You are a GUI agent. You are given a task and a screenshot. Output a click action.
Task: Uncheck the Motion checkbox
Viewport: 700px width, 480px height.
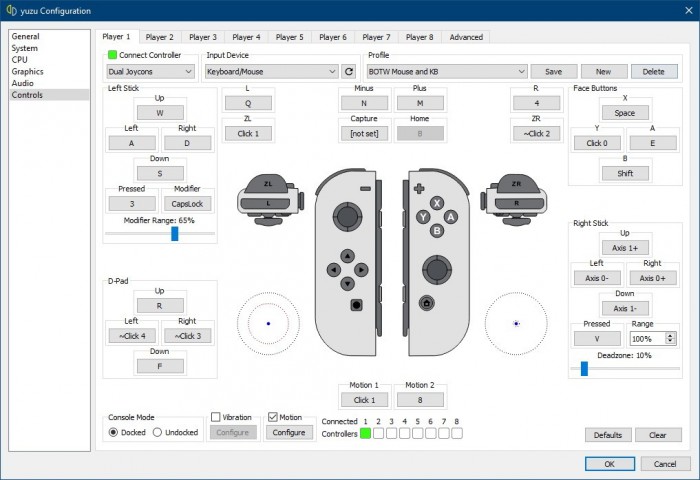coord(272,417)
